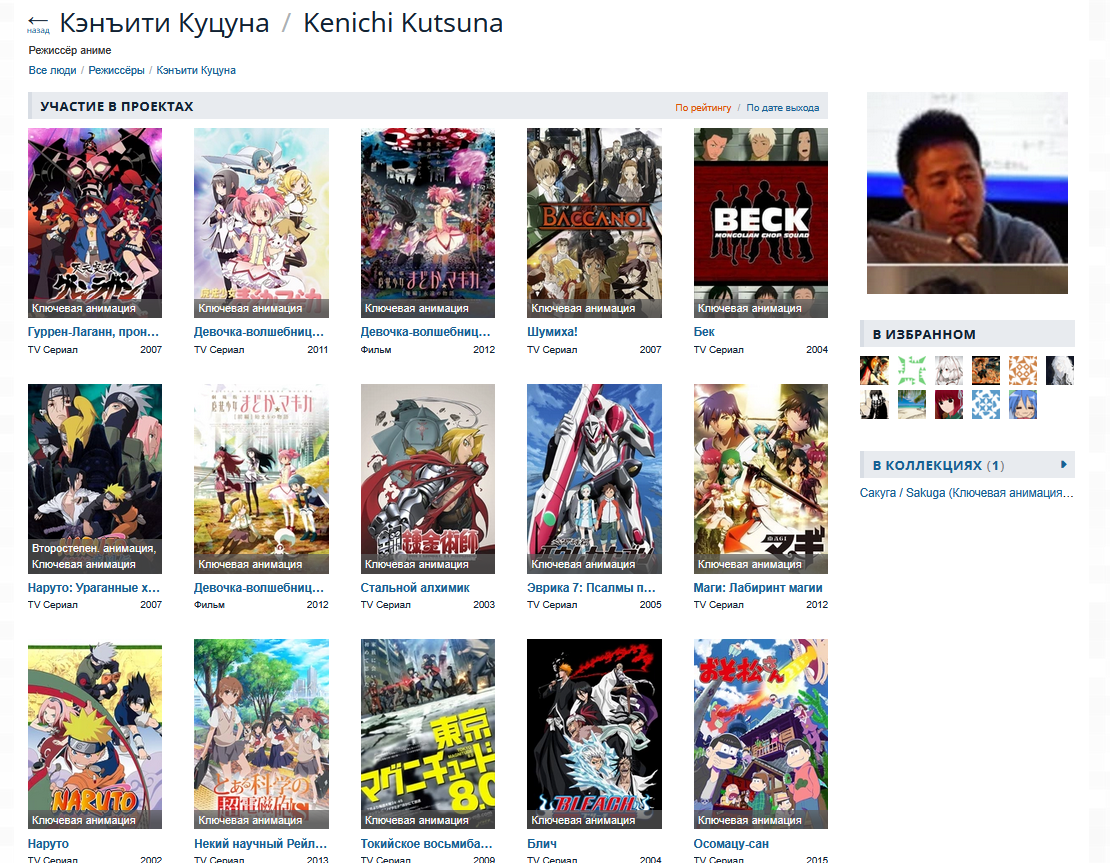Open Режиссёры breadcrumb link
The width and height of the screenshot is (1110, 863).
click(x=116, y=70)
